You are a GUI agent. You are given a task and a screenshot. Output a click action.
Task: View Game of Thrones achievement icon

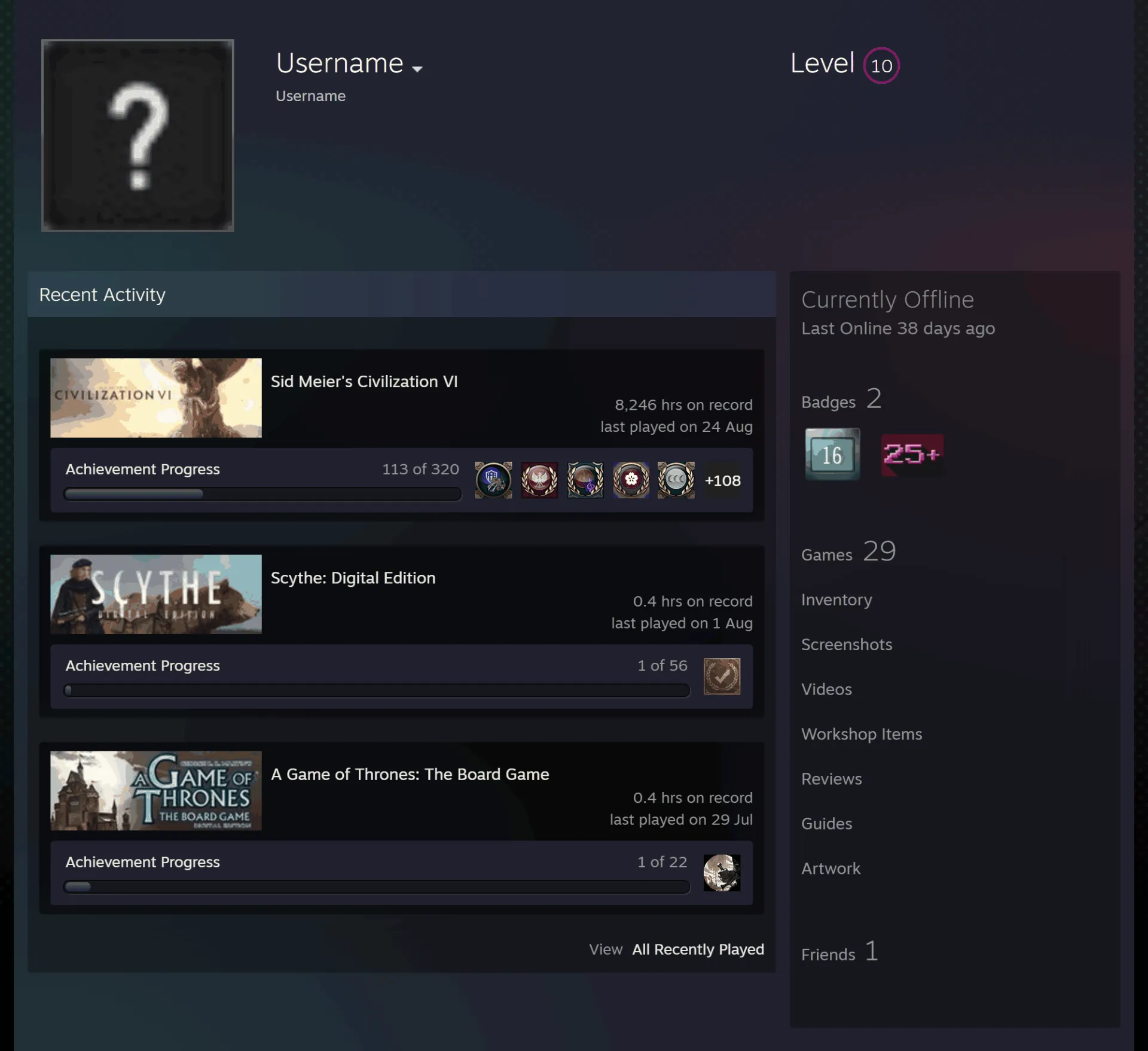pyautogui.click(x=722, y=873)
